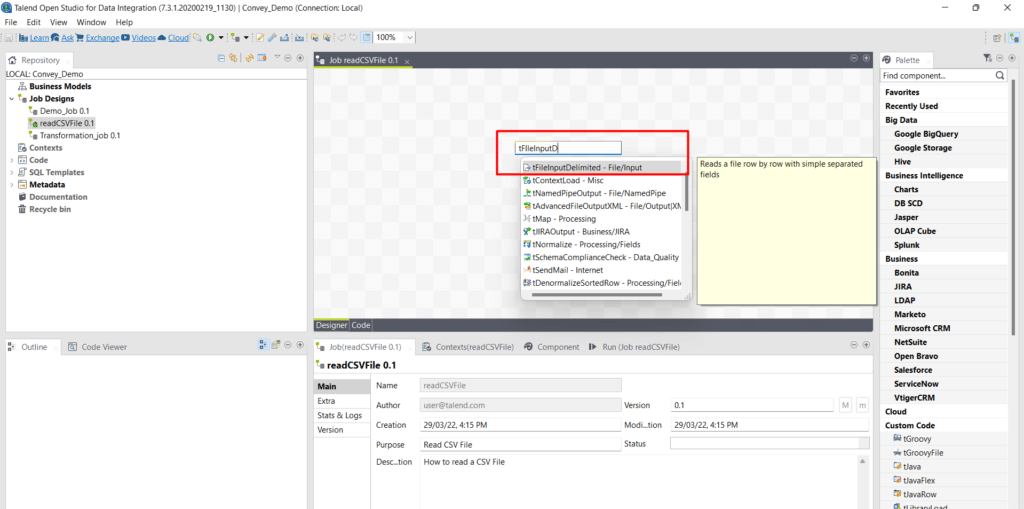Switch to the Code Viewer tab

97,347
